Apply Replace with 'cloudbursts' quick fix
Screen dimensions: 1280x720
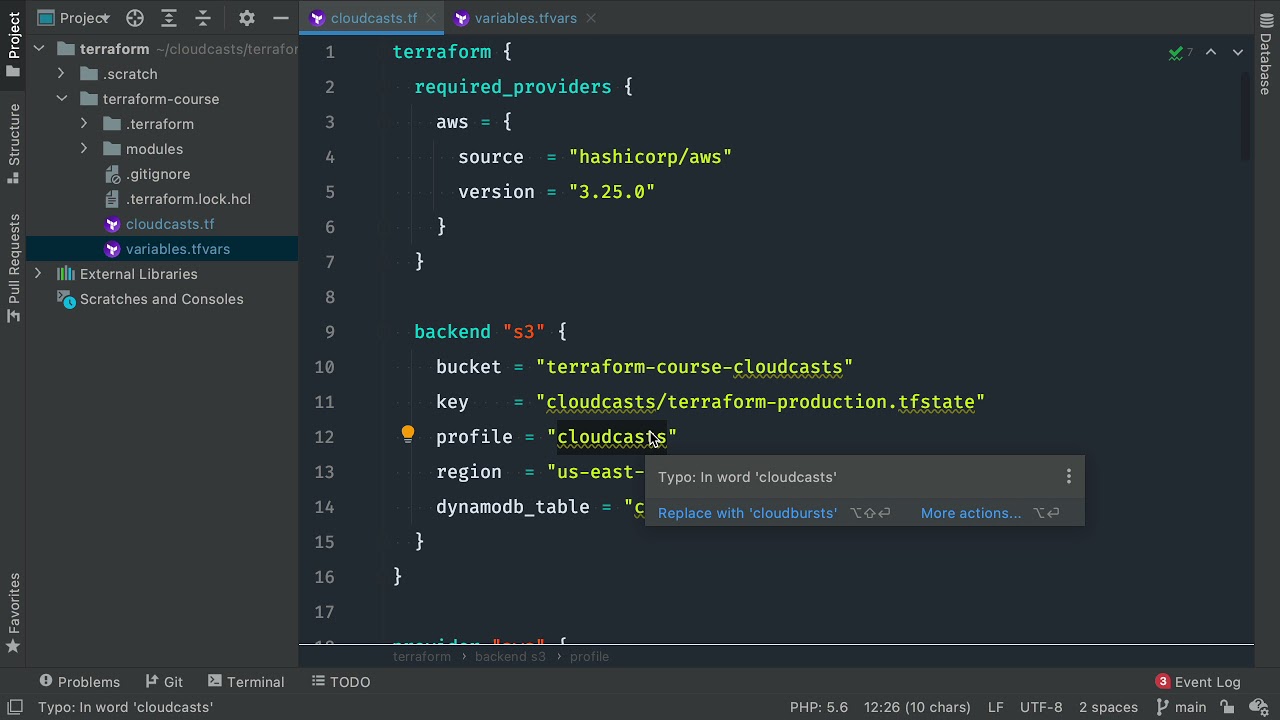(x=747, y=513)
